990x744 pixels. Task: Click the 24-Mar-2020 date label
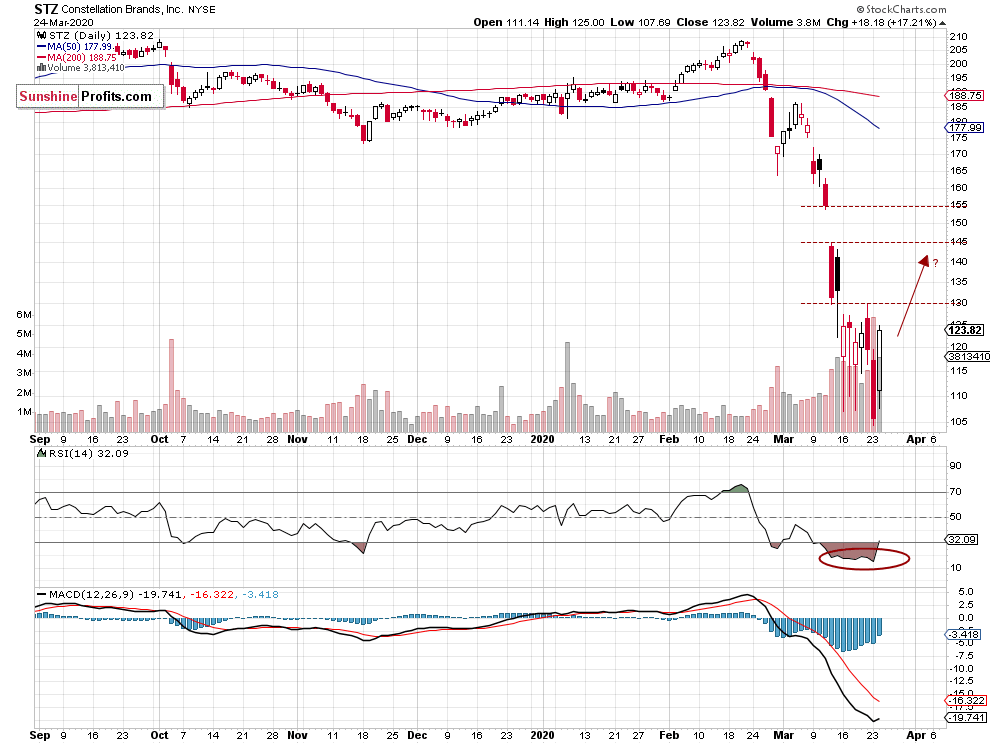64,22
